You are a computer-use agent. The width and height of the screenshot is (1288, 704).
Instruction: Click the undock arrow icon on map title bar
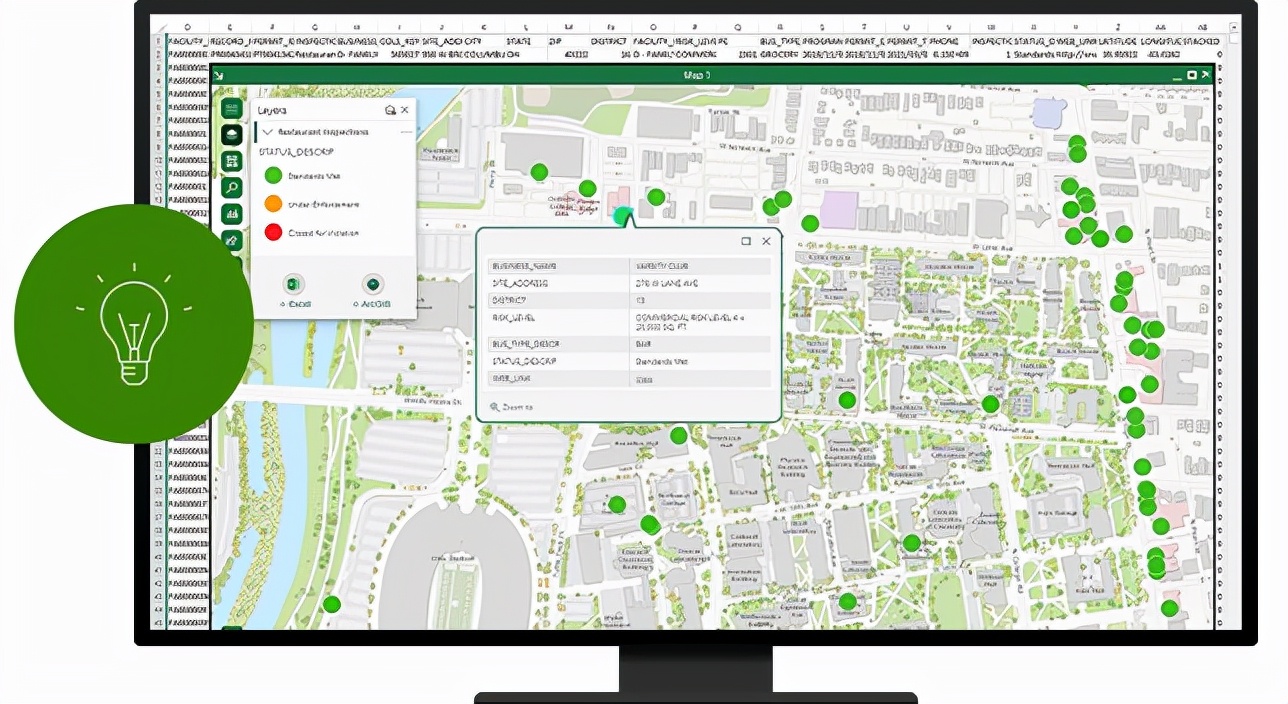218,76
